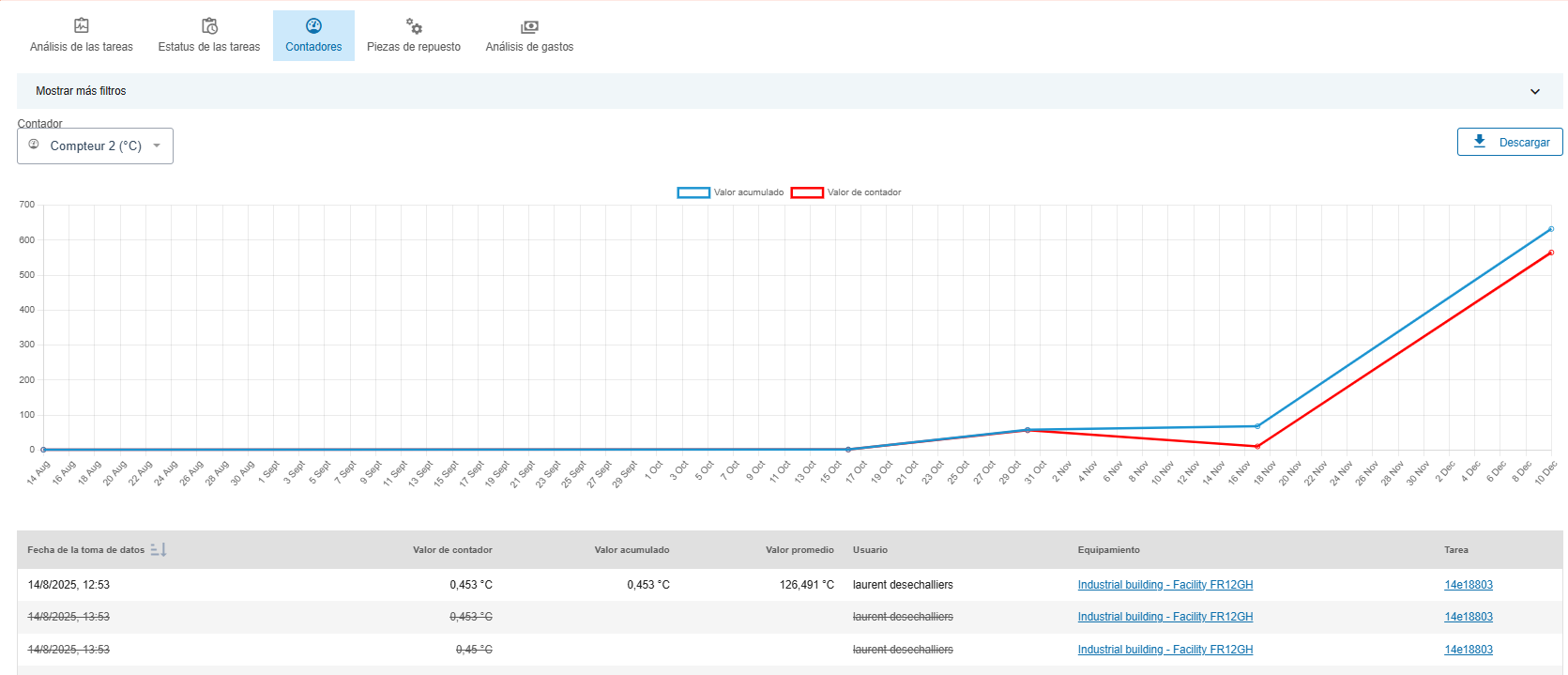Click the chevron at right of filters bar
Viewport: 1568px width, 675px height.
point(1535,92)
